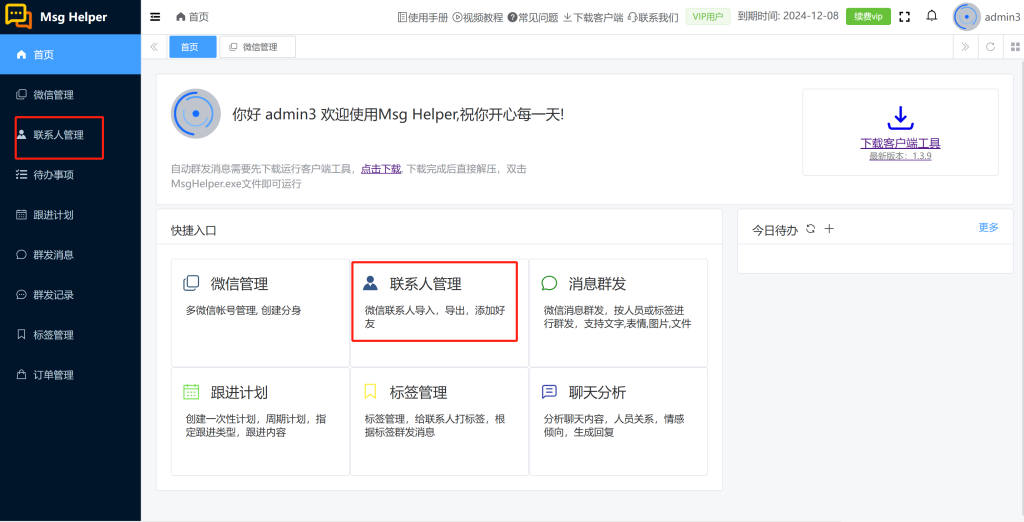Click the large welcome avatar image
Screen dimensions: 1024x522
point(196,114)
